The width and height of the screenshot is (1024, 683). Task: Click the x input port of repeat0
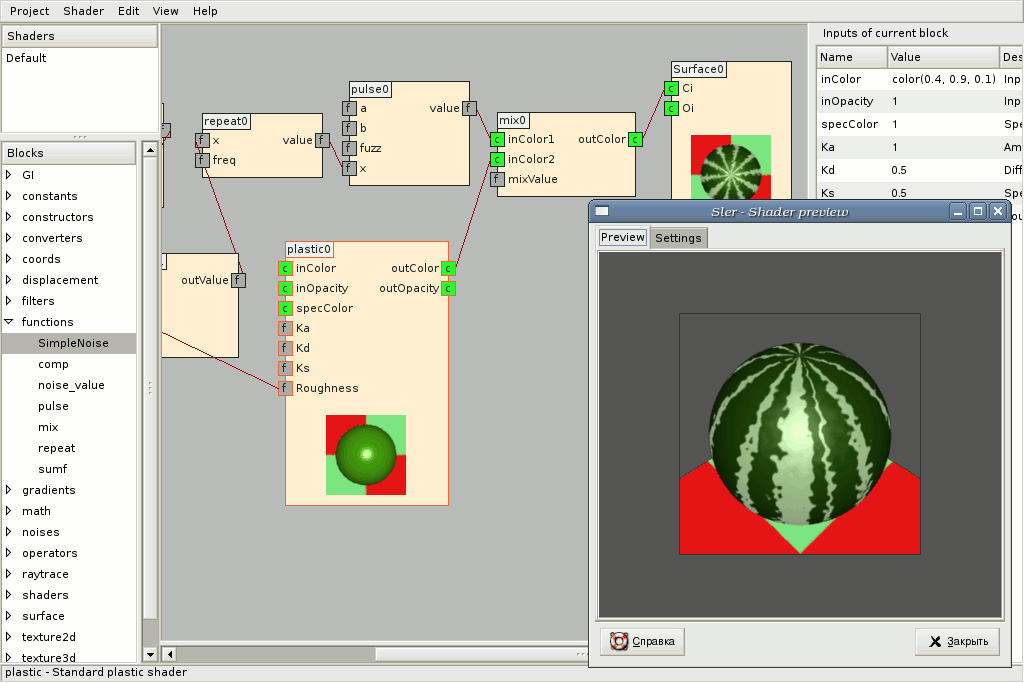point(202,140)
